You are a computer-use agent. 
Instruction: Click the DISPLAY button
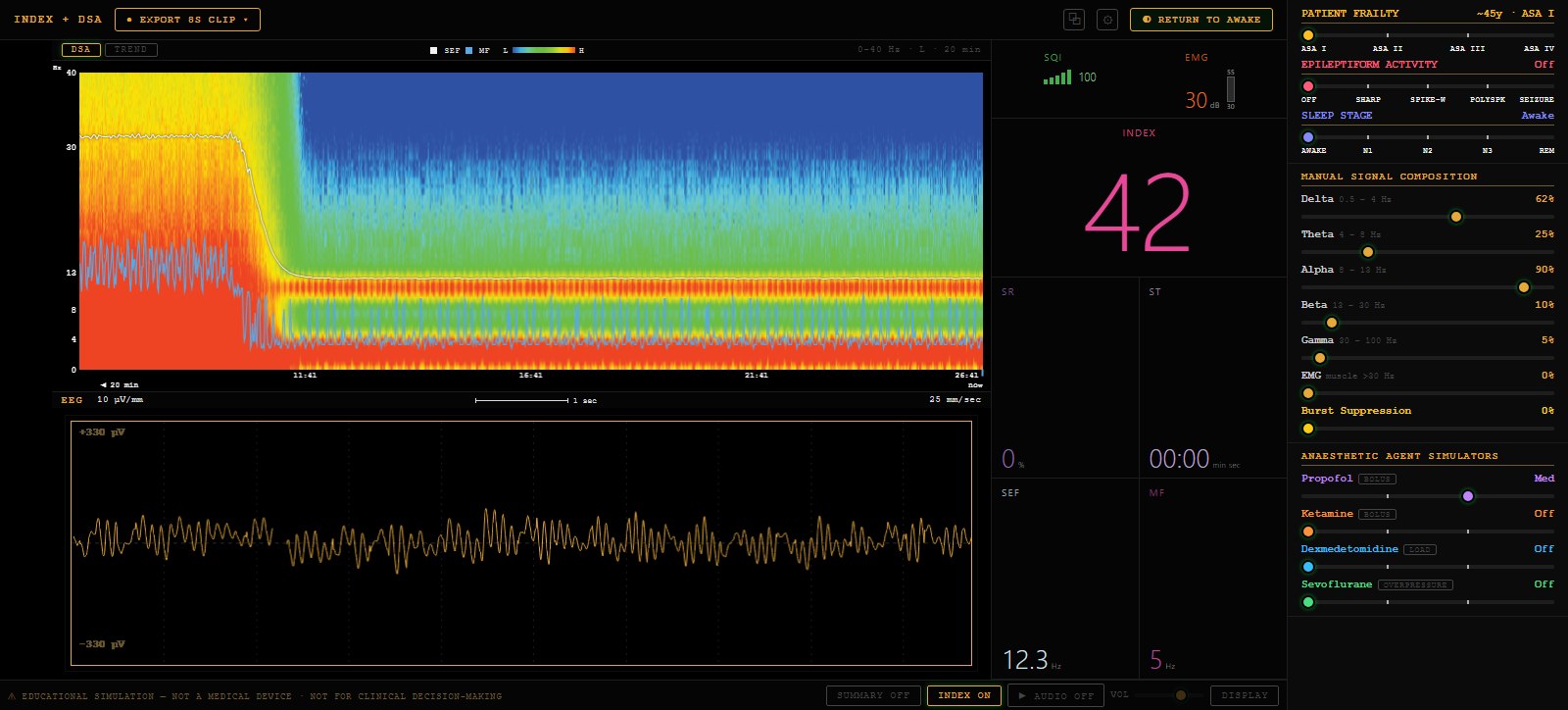(1245, 695)
